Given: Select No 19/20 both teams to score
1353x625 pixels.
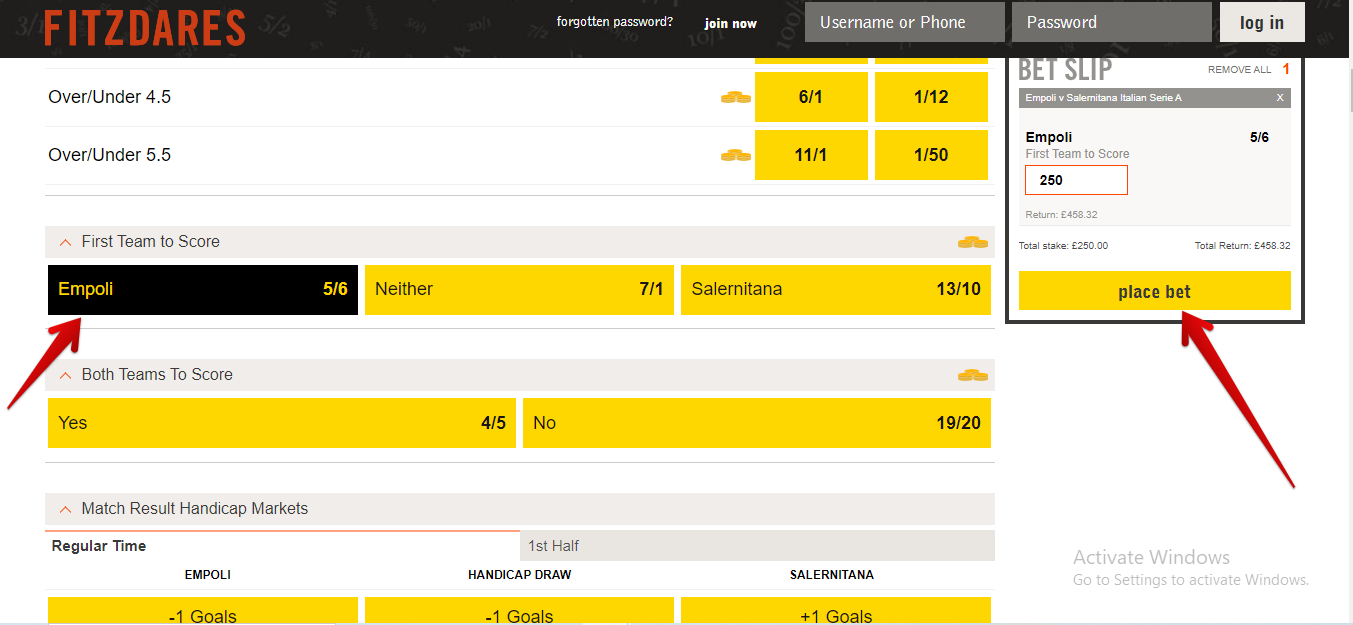Looking at the screenshot, I should pyautogui.click(x=757, y=423).
